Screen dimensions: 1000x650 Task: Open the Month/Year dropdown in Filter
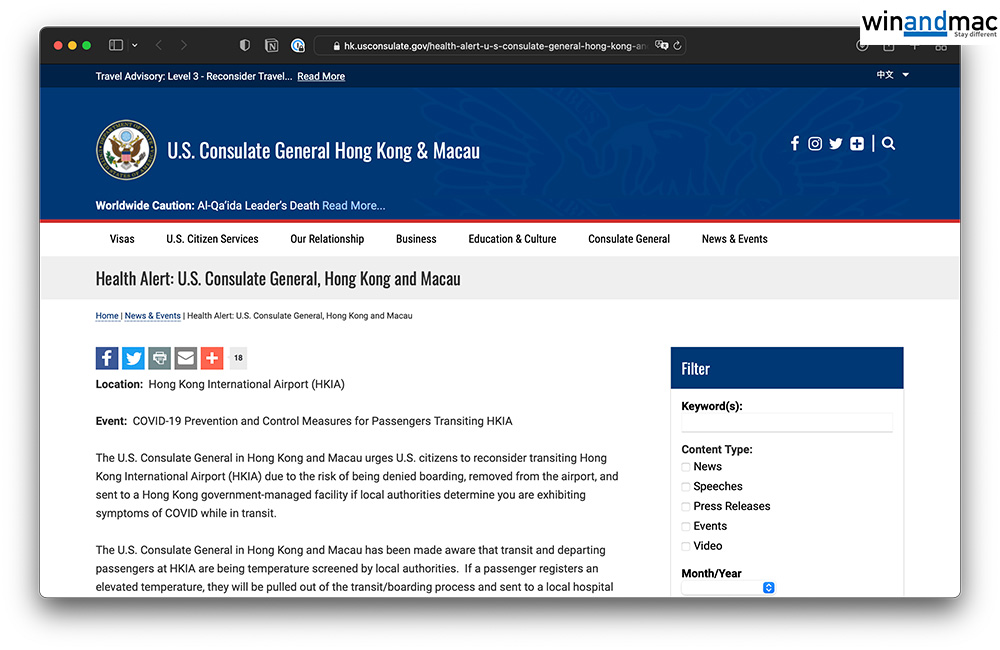click(x=728, y=588)
